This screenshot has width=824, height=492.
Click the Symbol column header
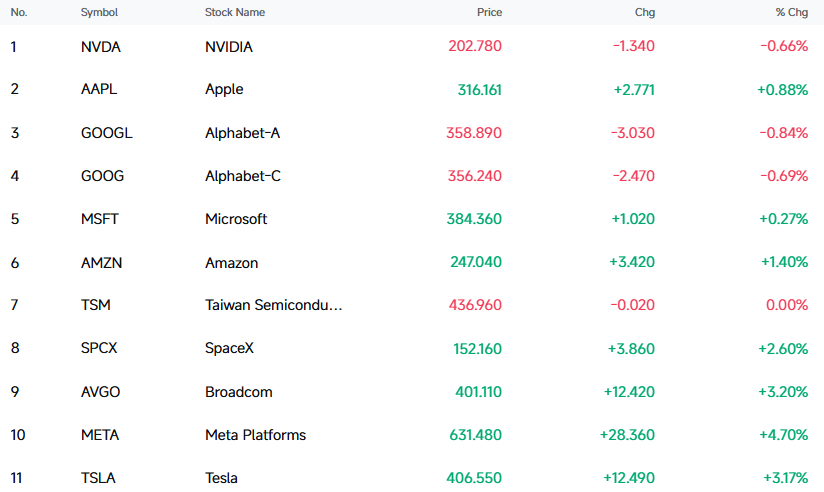point(99,12)
